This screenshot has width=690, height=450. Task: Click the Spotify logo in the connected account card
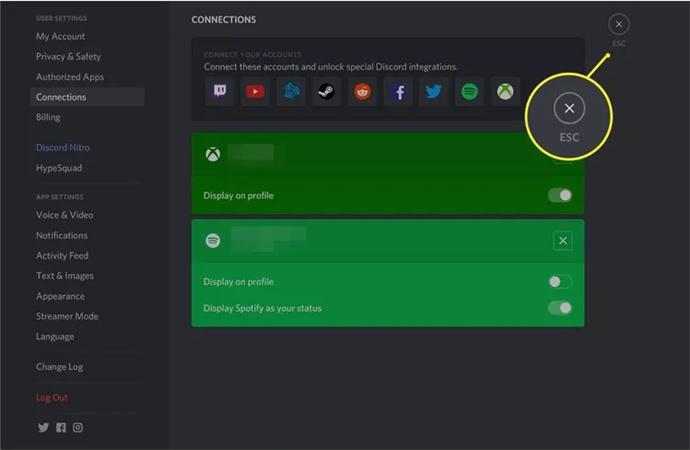pyautogui.click(x=213, y=241)
